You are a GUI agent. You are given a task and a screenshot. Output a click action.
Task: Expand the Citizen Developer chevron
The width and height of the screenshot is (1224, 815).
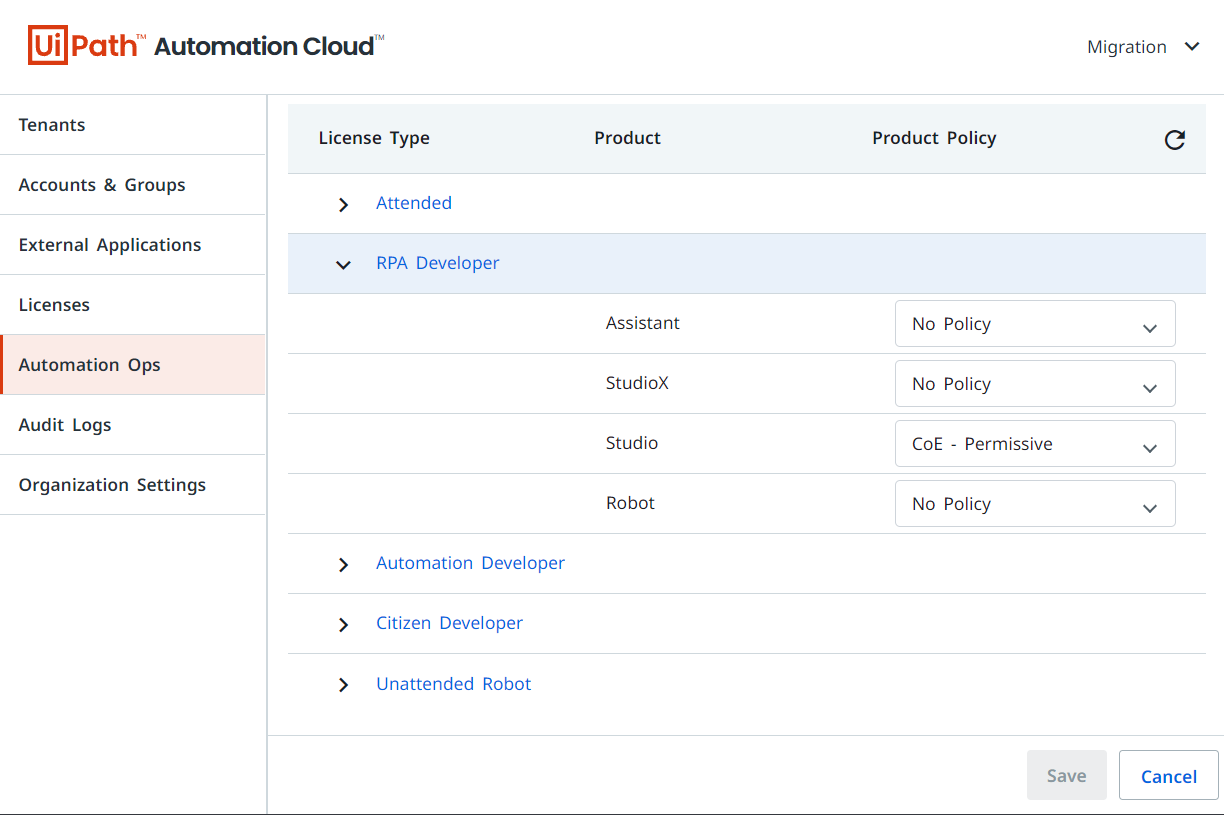[343, 624]
